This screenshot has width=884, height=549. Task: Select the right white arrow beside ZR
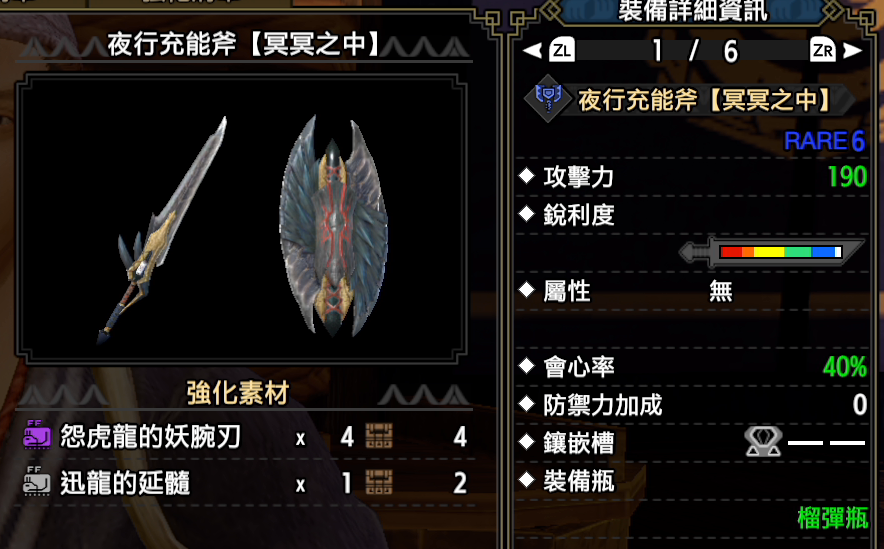point(852,51)
